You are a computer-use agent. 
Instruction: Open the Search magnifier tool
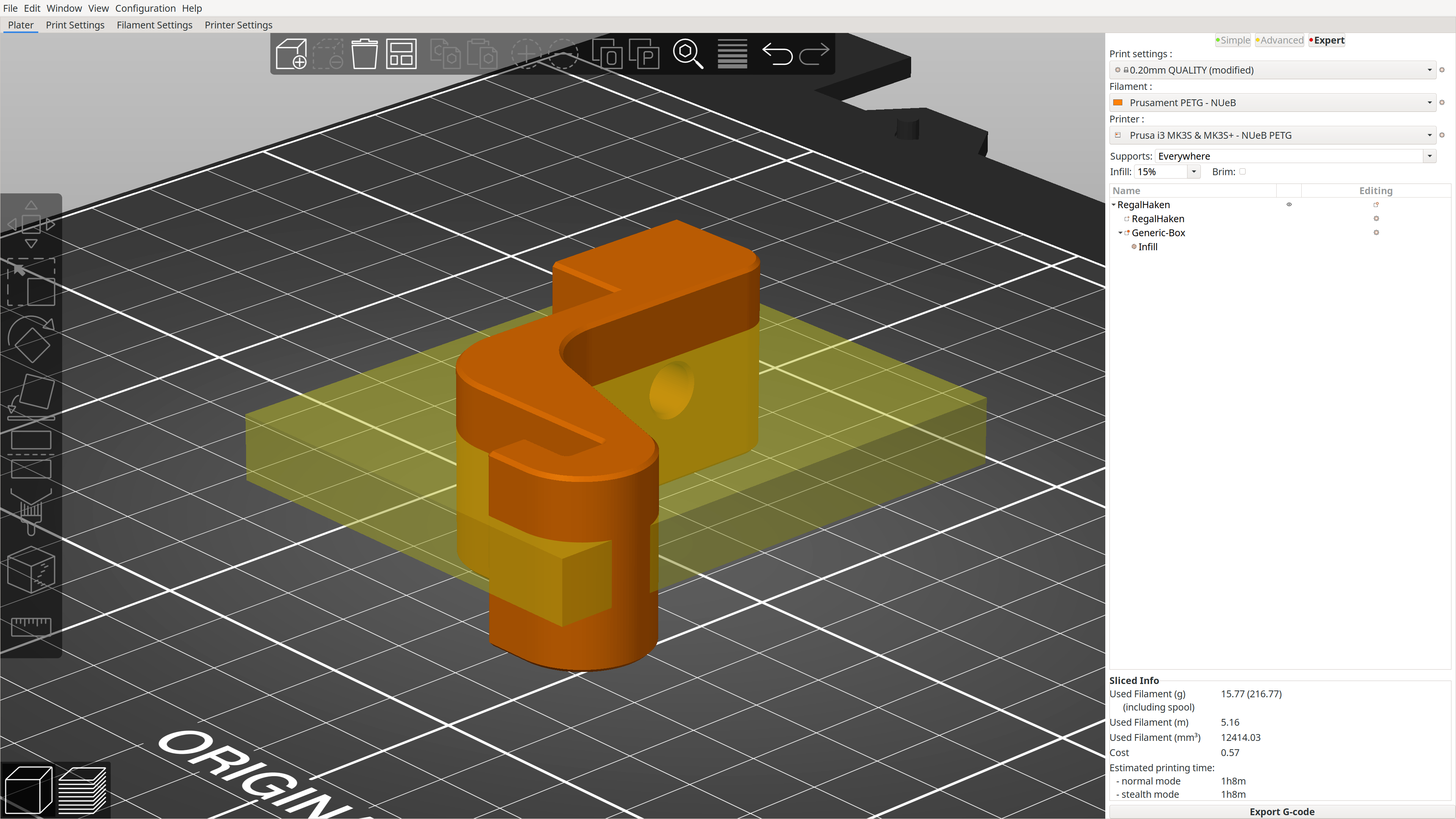pos(688,54)
